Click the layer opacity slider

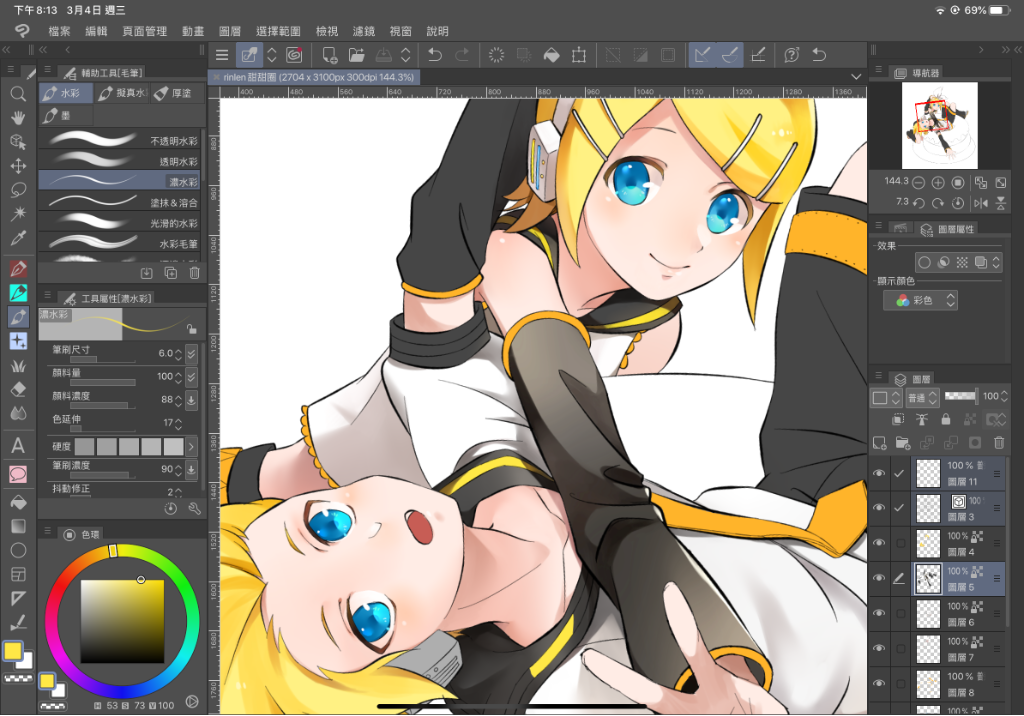pos(960,396)
